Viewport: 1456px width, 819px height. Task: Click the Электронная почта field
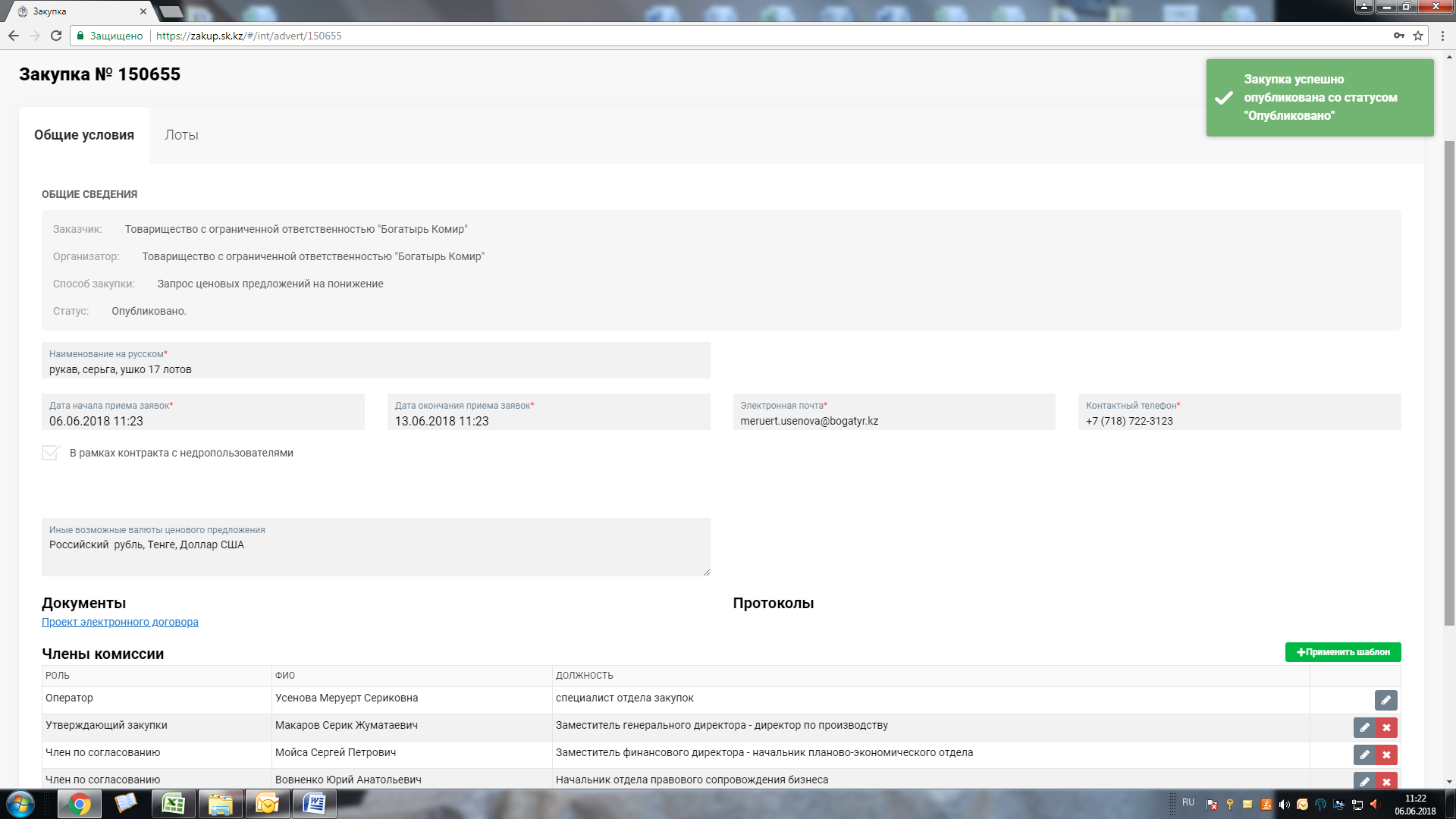coord(894,412)
